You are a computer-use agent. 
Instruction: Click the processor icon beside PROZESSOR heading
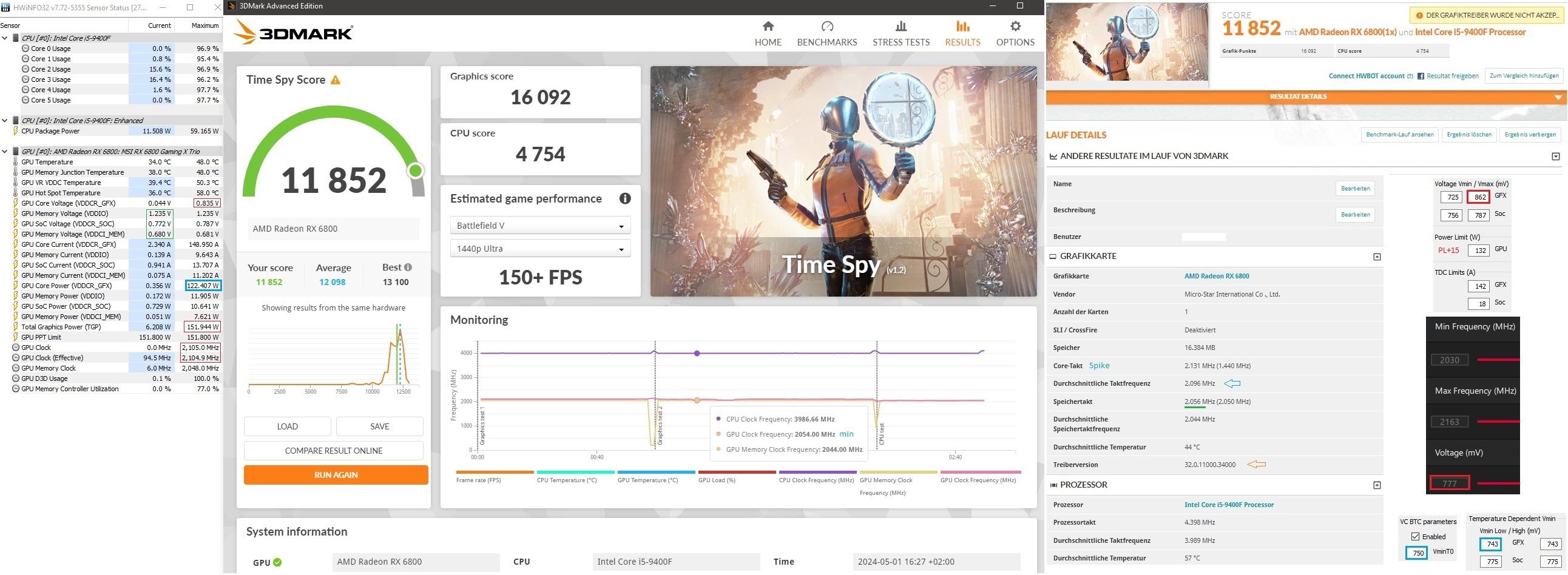tap(1053, 485)
